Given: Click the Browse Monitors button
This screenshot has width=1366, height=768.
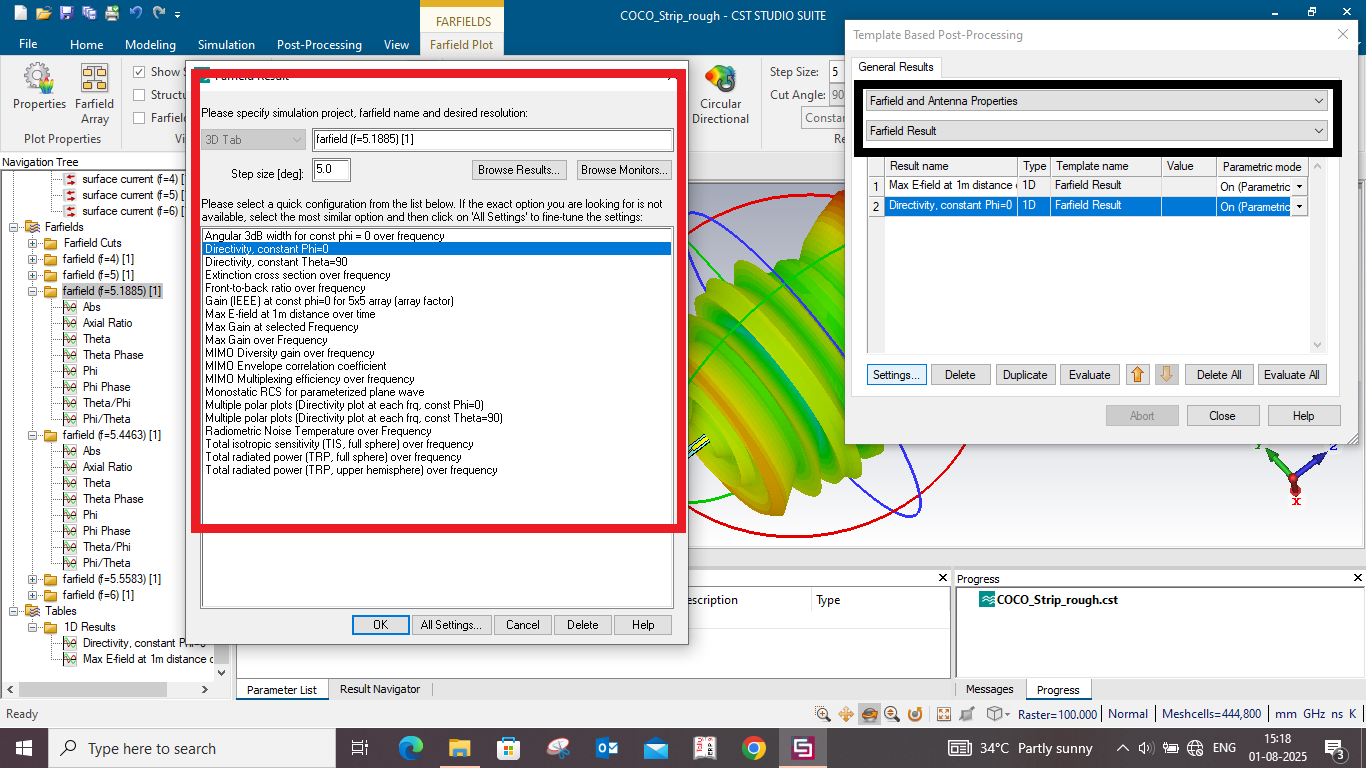Looking at the screenshot, I should point(624,170).
